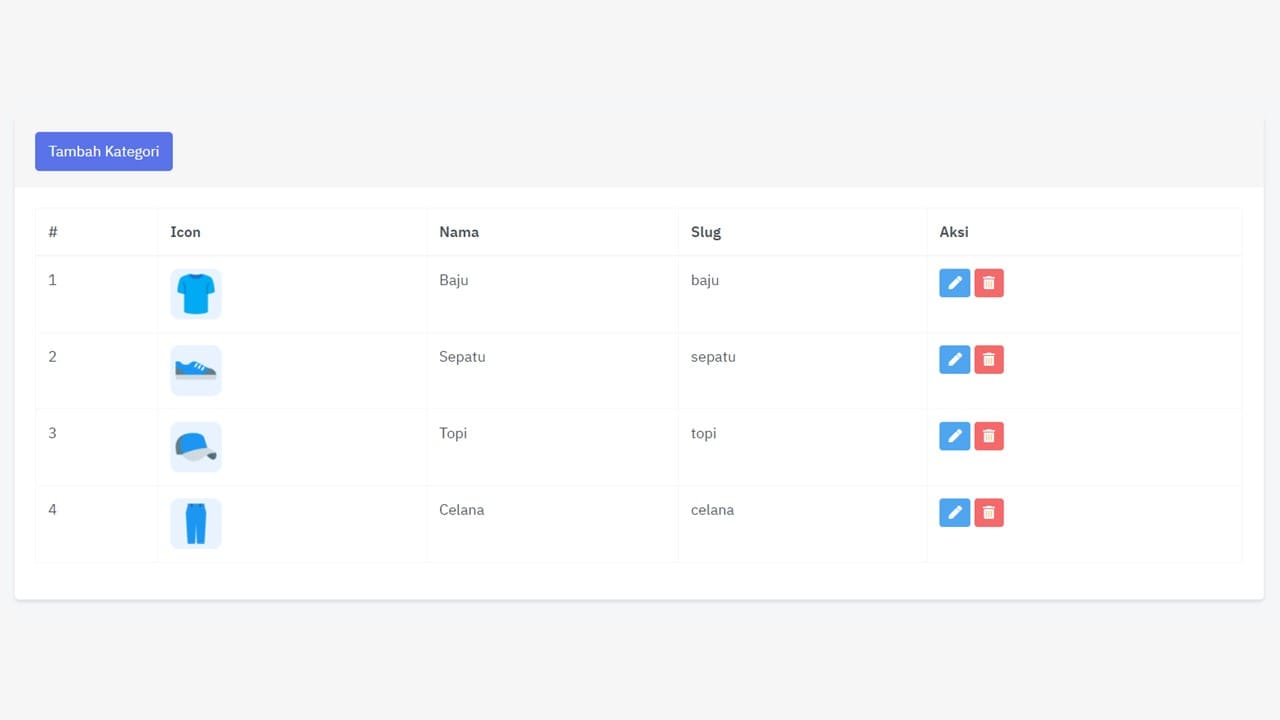Click the Tambah Kategori button
Screen dimensions: 1280x720
click(x=104, y=152)
